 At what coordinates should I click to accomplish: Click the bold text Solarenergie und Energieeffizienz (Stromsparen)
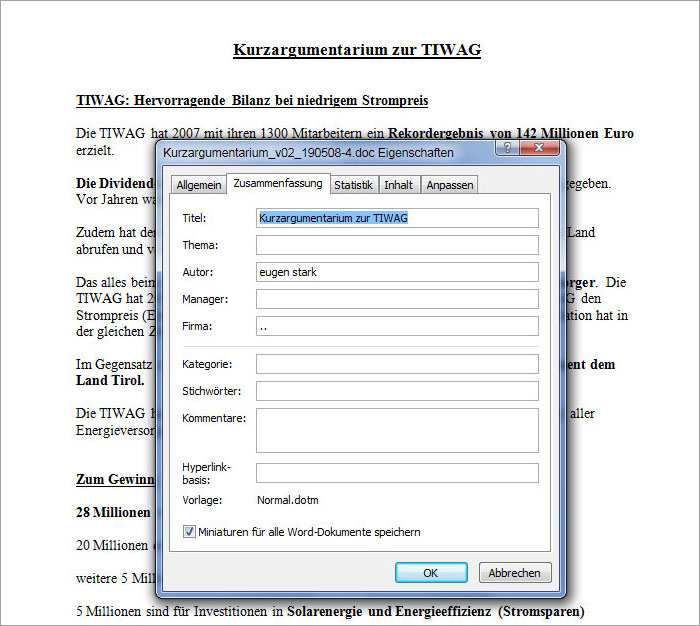tap(436, 611)
